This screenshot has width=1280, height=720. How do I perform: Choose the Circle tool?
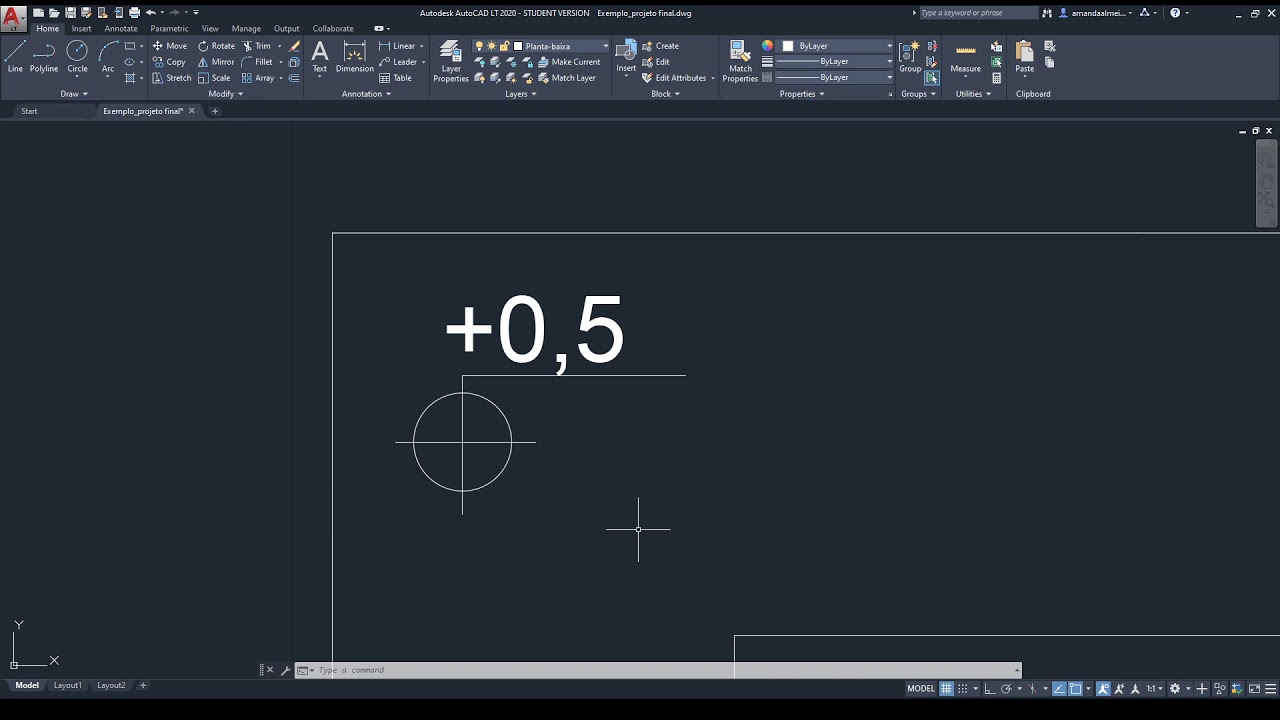77,57
